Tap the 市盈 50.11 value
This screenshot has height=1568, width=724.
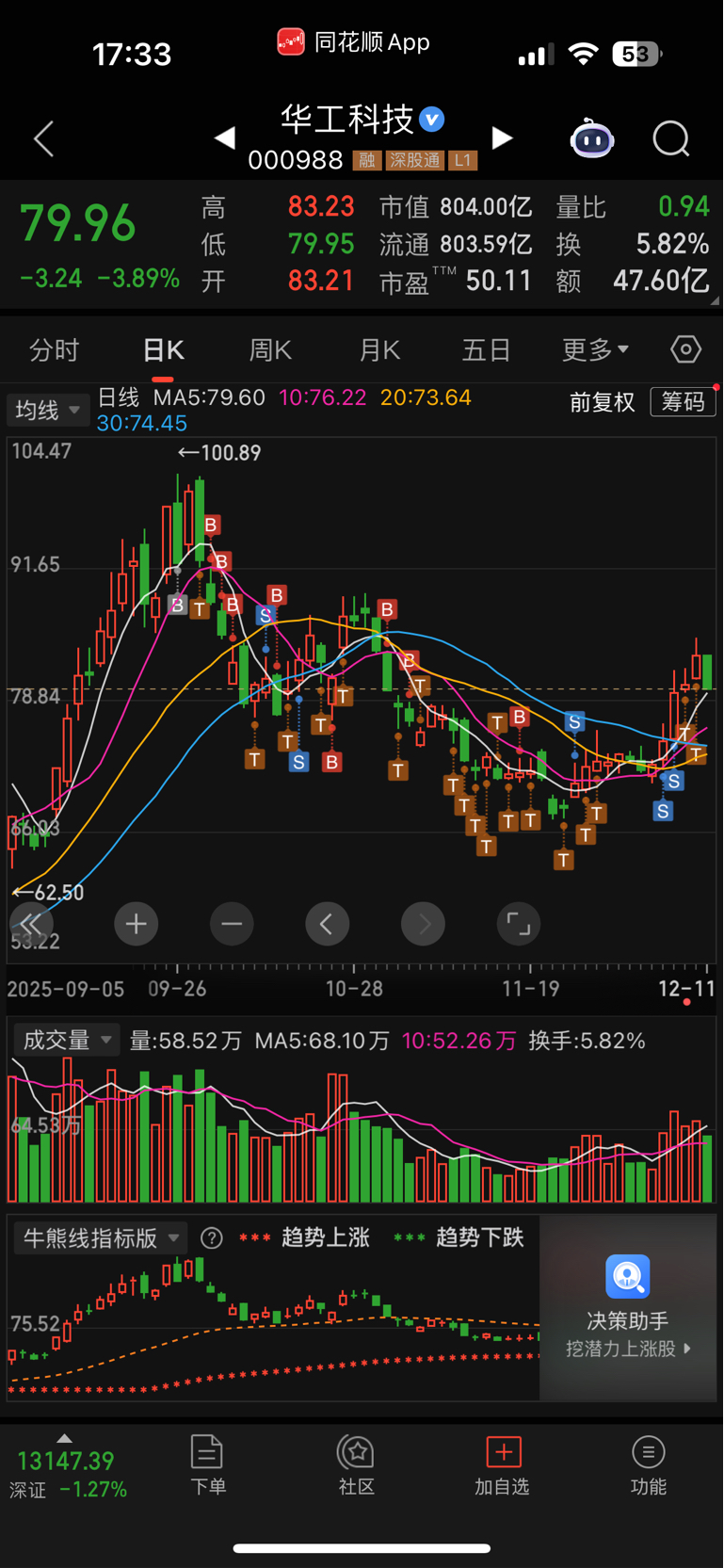(456, 281)
